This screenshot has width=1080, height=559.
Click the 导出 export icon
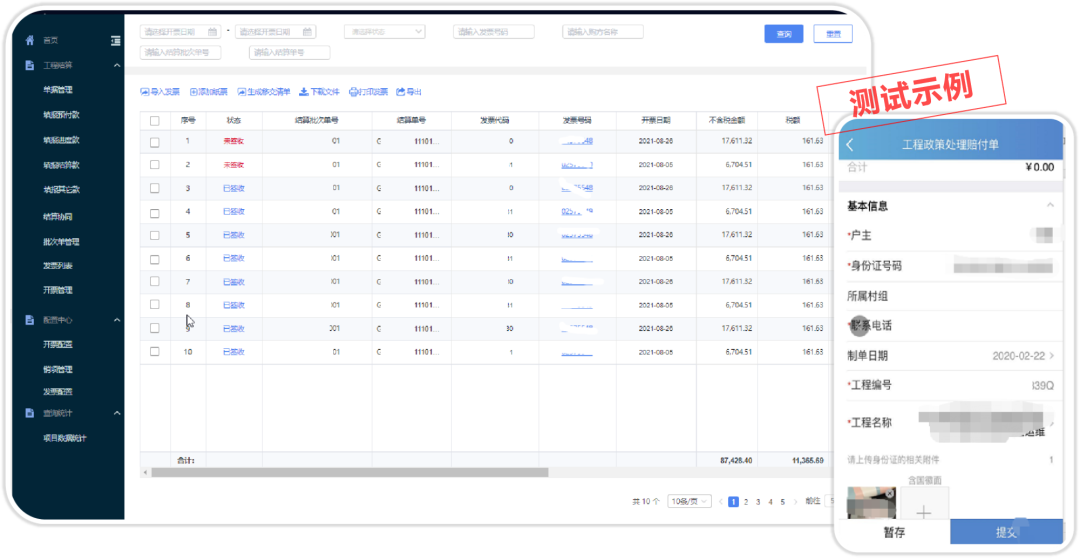(x=401, y=92)
